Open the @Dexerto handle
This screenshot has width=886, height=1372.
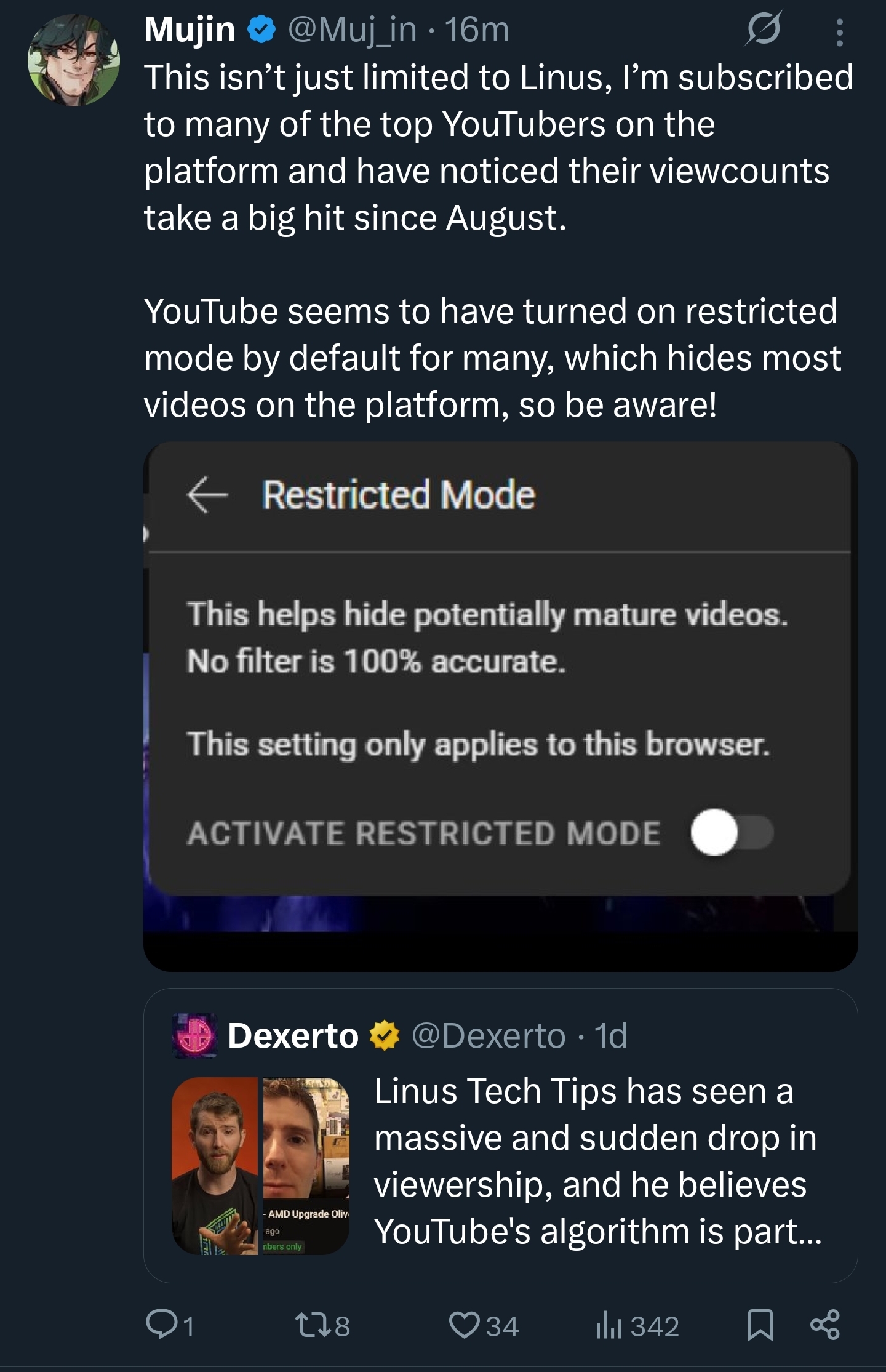coord(488,1036)
